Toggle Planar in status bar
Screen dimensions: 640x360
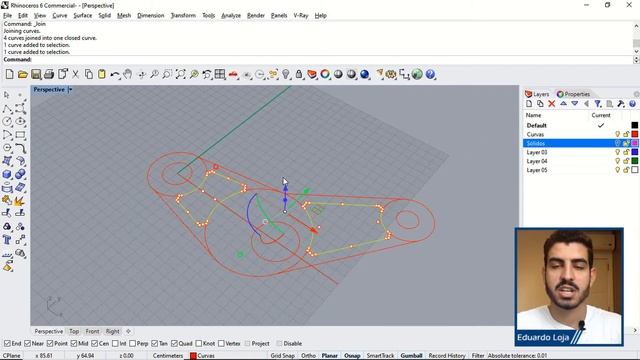tap(330, 356)
